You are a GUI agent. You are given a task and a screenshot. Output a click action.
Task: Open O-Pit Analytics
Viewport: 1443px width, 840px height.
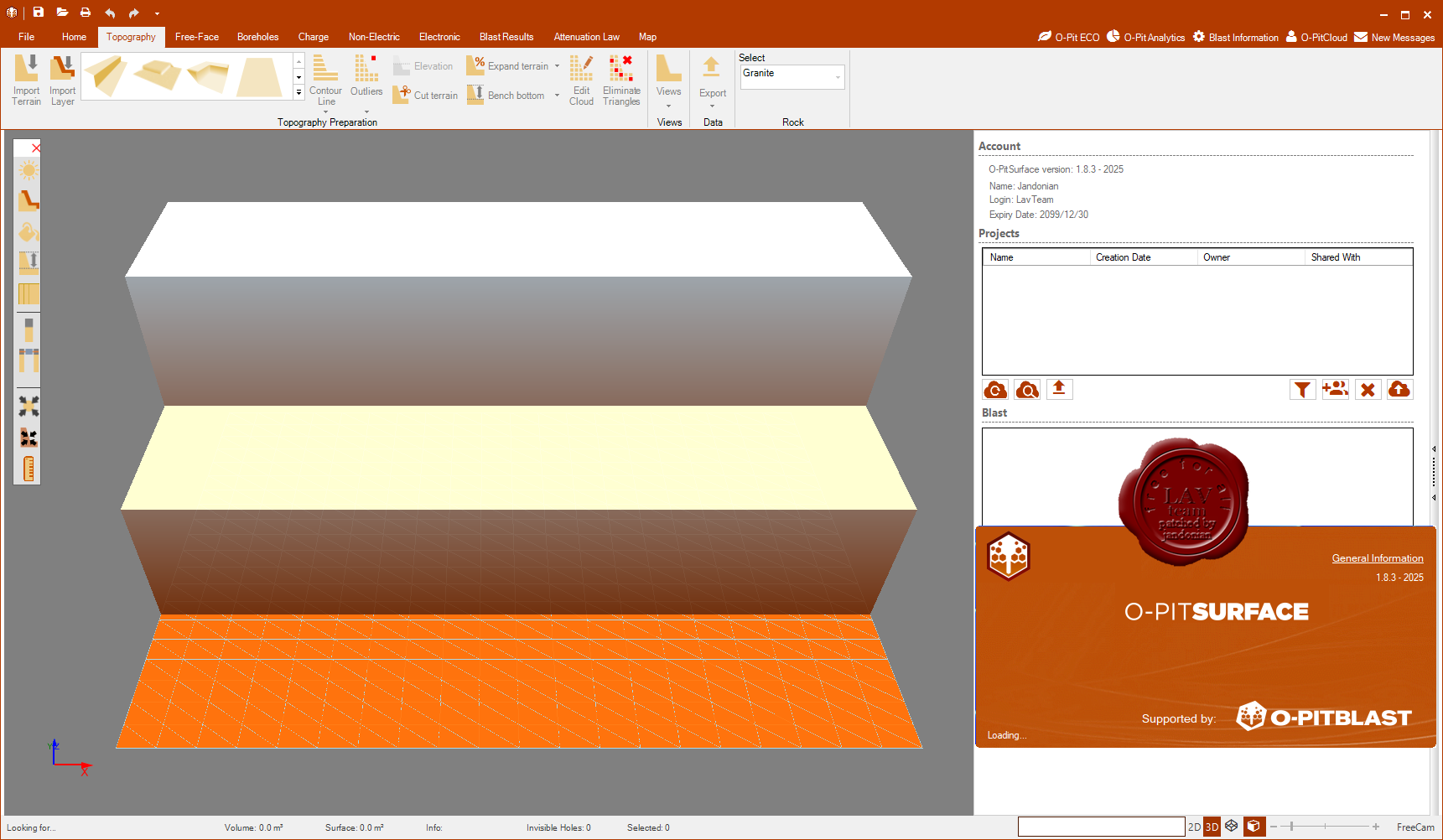tap(1145, 37)
